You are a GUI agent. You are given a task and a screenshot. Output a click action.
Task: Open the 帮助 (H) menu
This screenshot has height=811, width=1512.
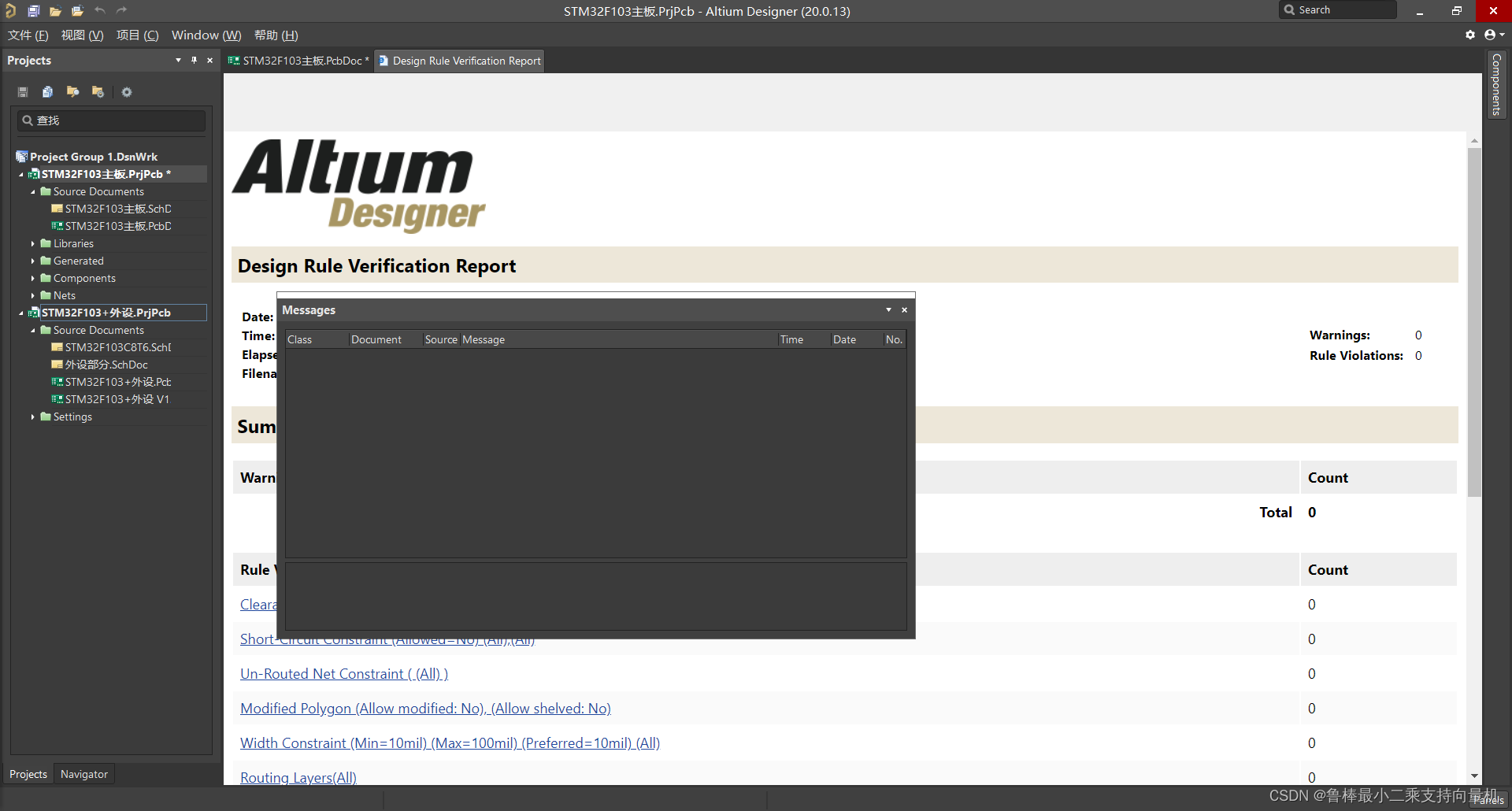pos(276,35)
